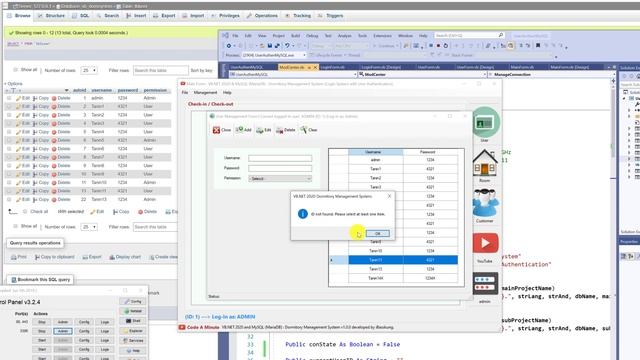Open the Permission select dropdown
The width and height of the screenshot is (640, 360).
[x=280, y=178]
